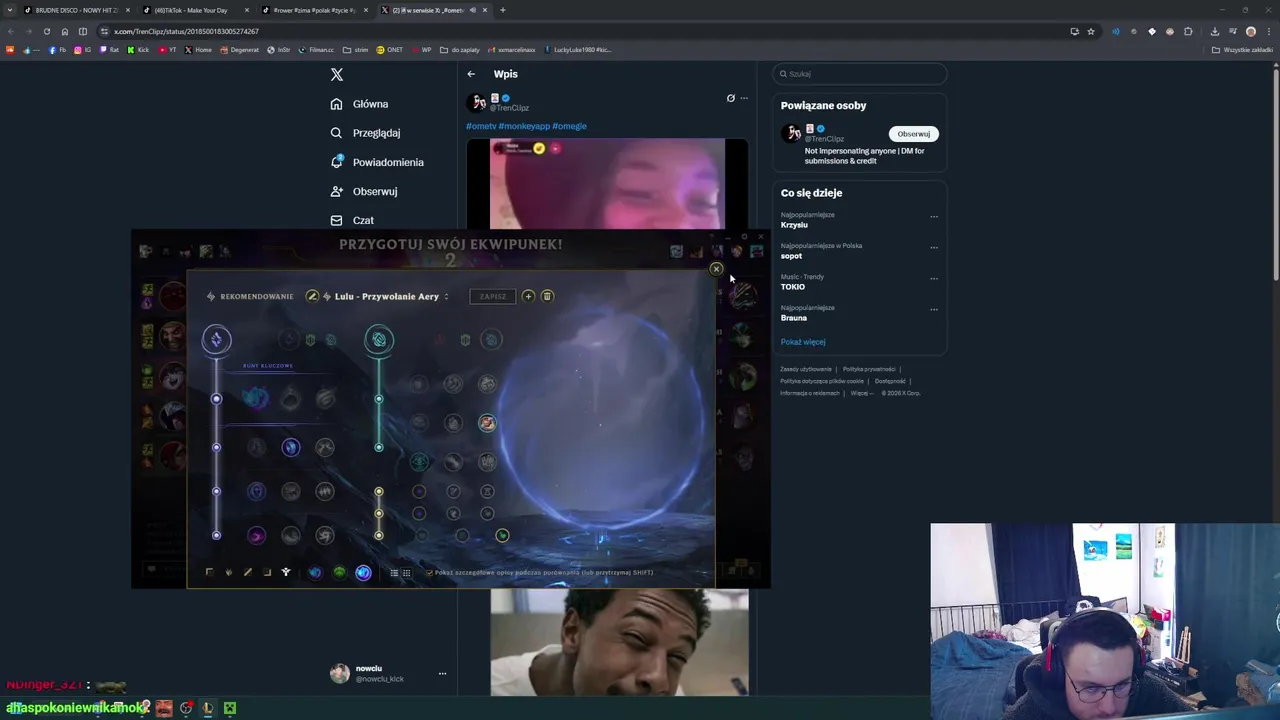The image size is (1280, 720).
Task: Click Zasady użytkowania footer link
Action: click(806, 369)
